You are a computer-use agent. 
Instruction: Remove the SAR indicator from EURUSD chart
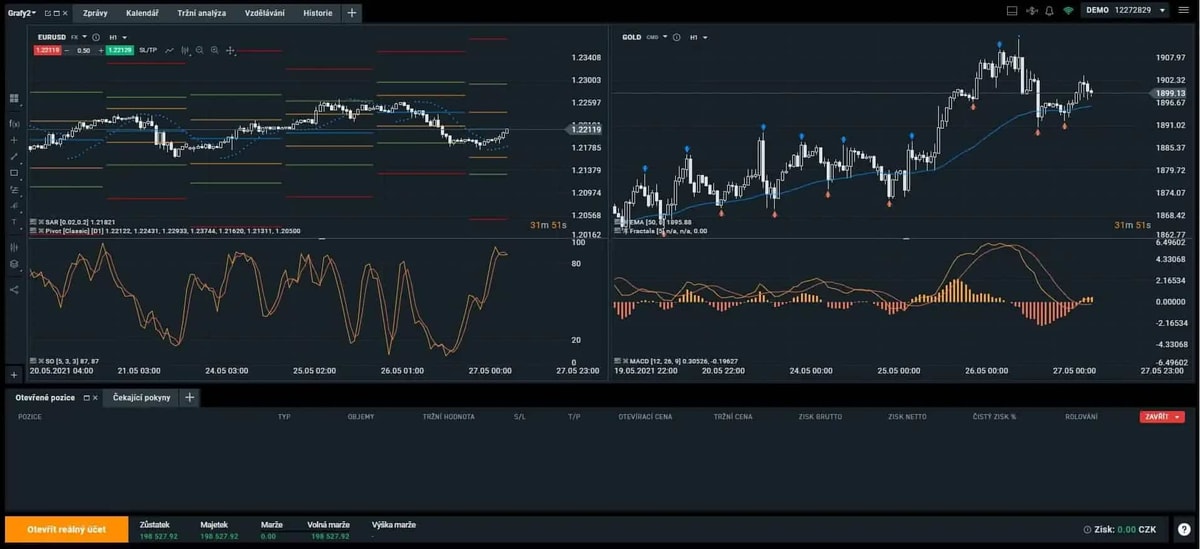tap(39, 222)
